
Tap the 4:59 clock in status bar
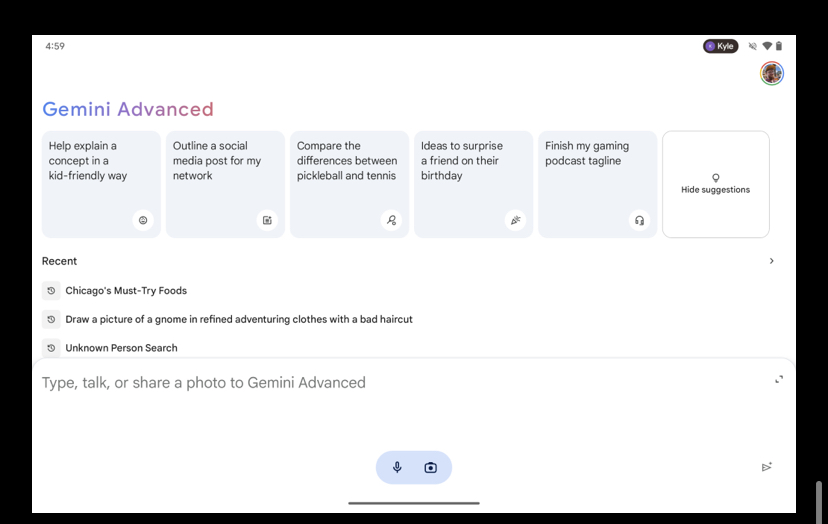(55, 46)
